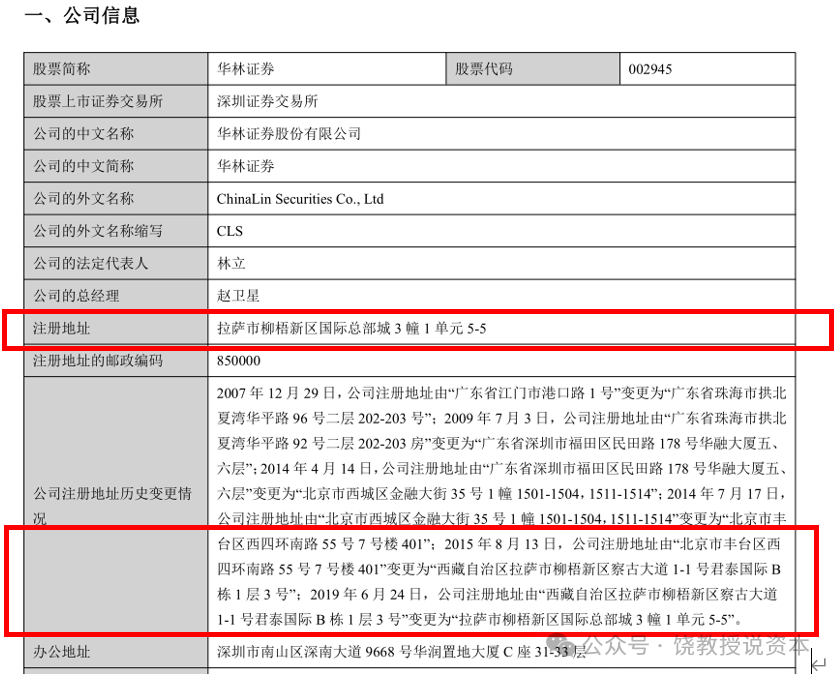The width and height of the screenshot is (836, 678).
Task: Click the line starting 六层”; 2014 年 4 月 14 日
Action: 502,469
